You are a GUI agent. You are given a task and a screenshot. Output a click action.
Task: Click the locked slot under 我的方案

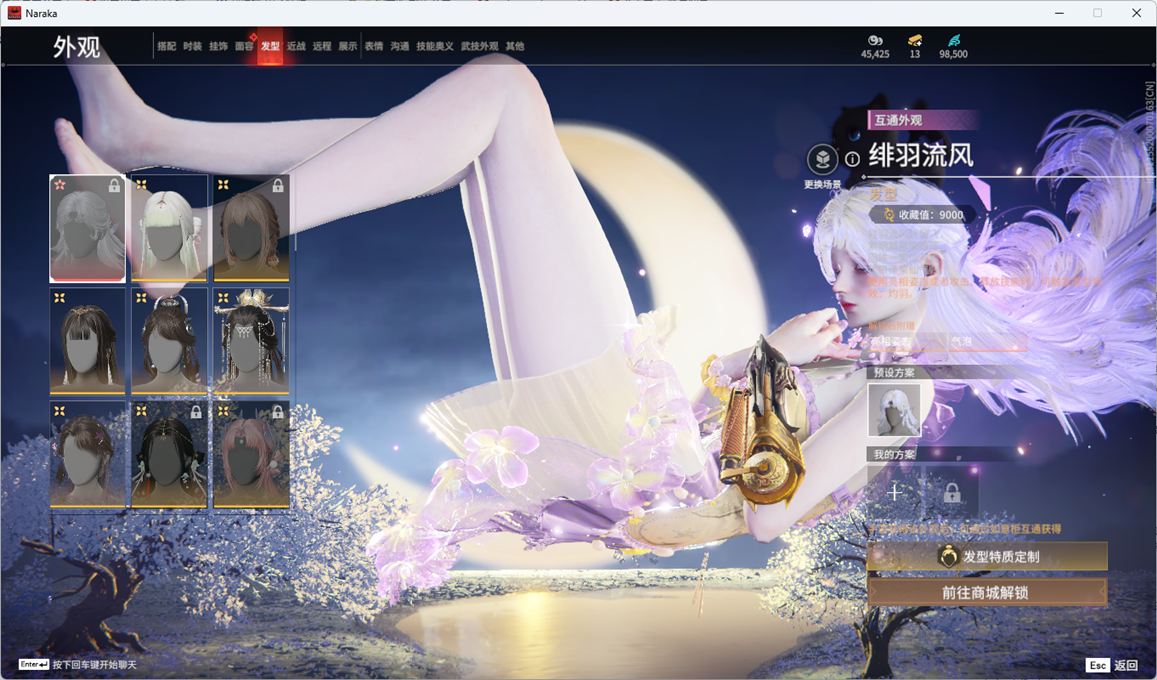(951, 492)
